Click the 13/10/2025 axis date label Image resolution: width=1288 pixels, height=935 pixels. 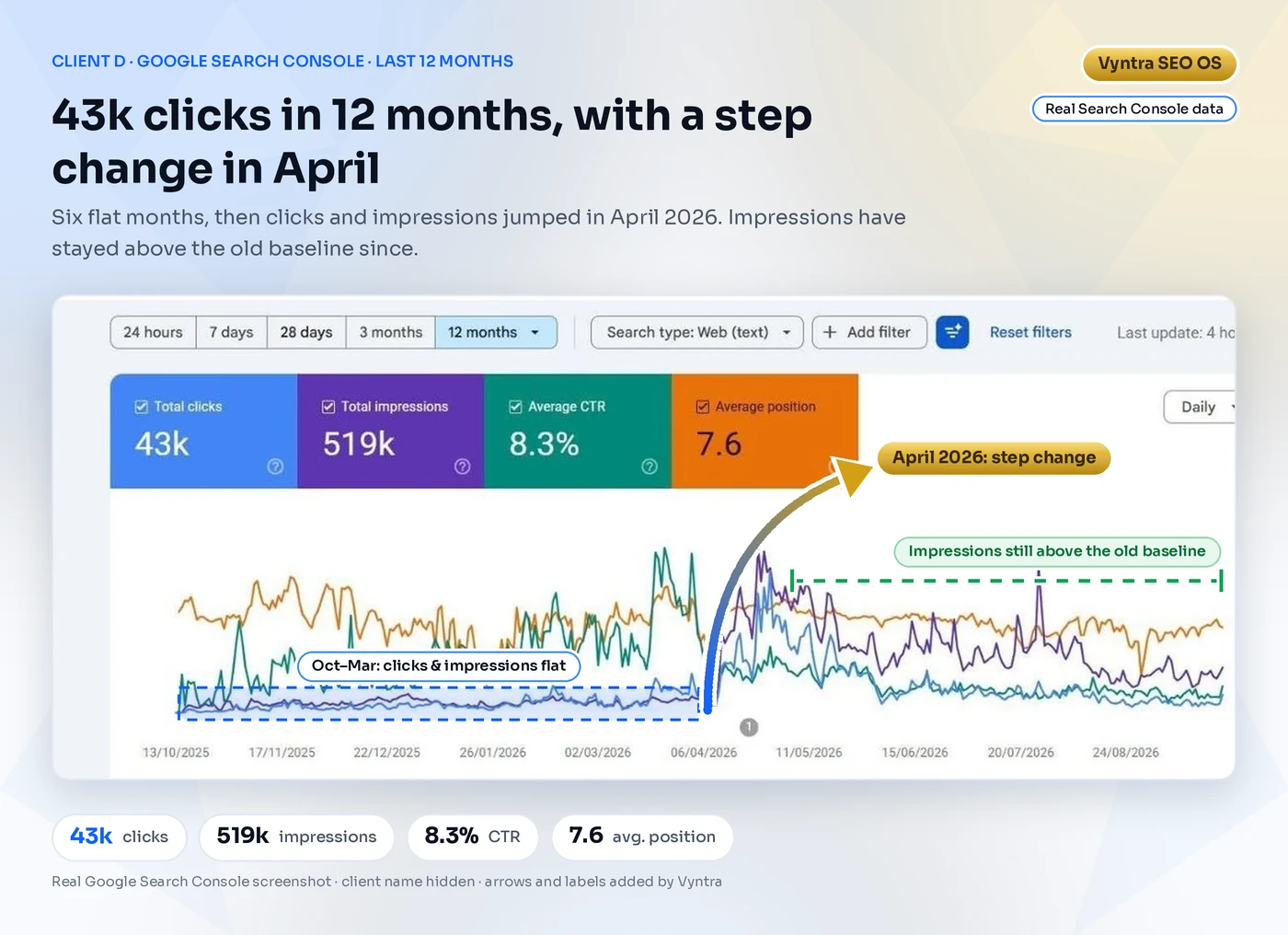pos(176,753)
